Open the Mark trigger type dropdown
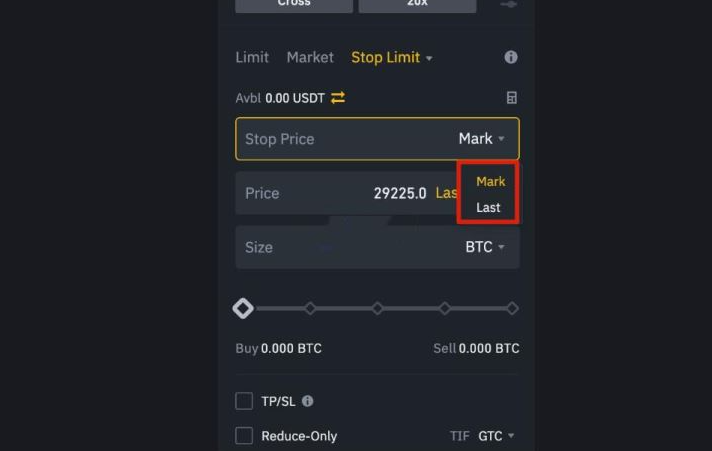This screenshot has height=451, width=712. (482, 139)
